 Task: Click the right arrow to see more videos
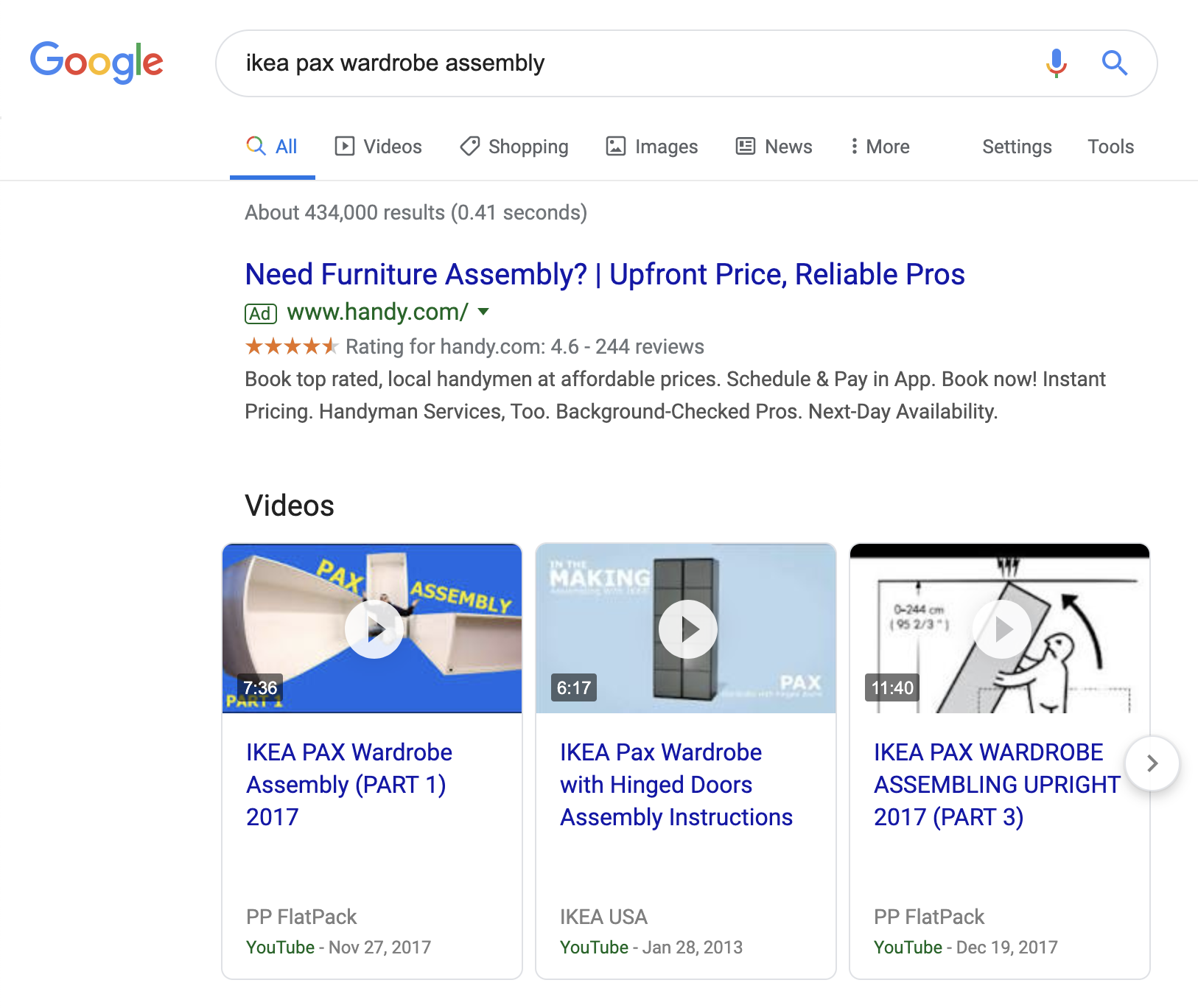[x=1152, y=764]
